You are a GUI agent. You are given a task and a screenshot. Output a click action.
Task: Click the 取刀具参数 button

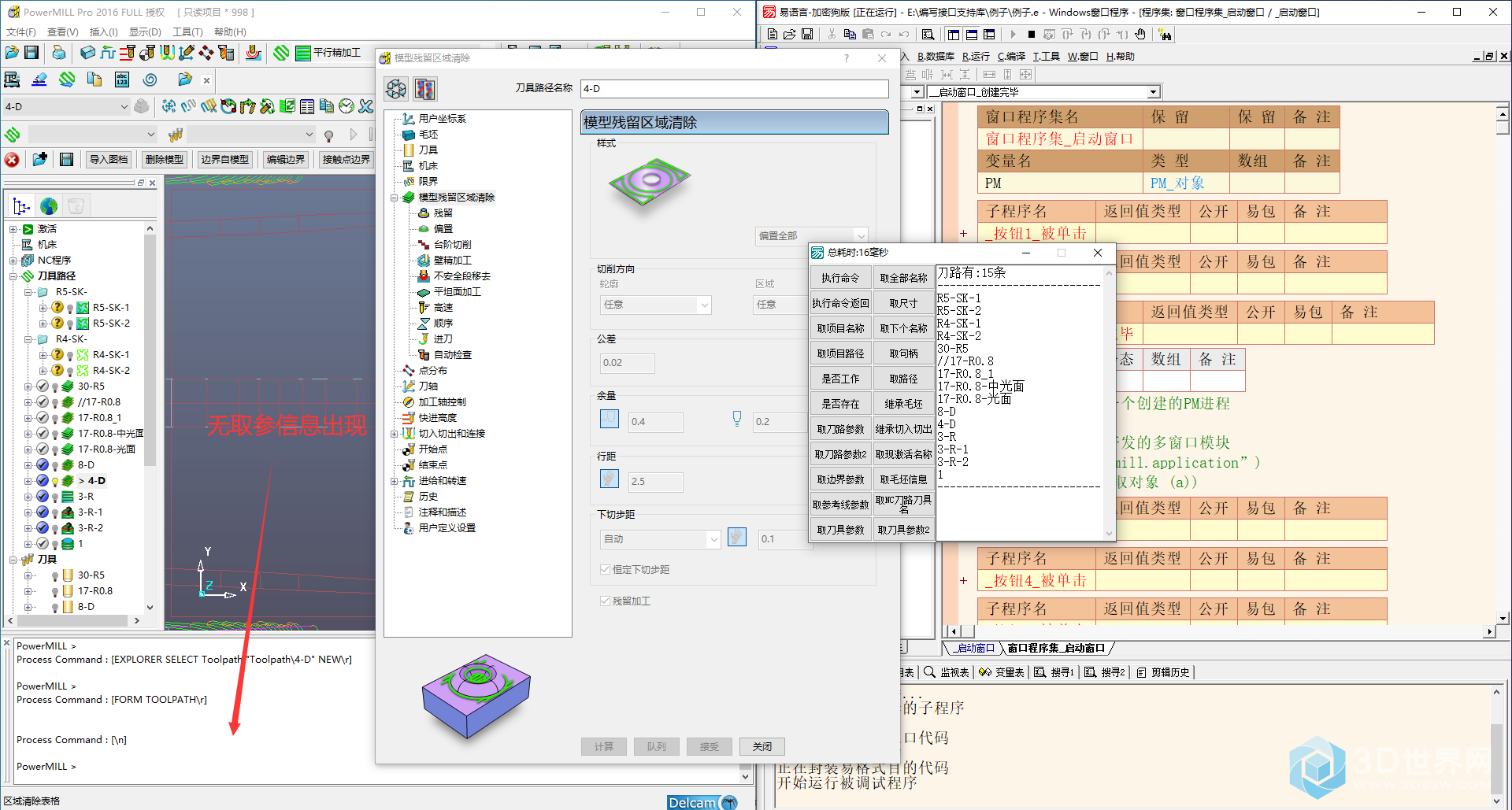(x=840, y=530)
